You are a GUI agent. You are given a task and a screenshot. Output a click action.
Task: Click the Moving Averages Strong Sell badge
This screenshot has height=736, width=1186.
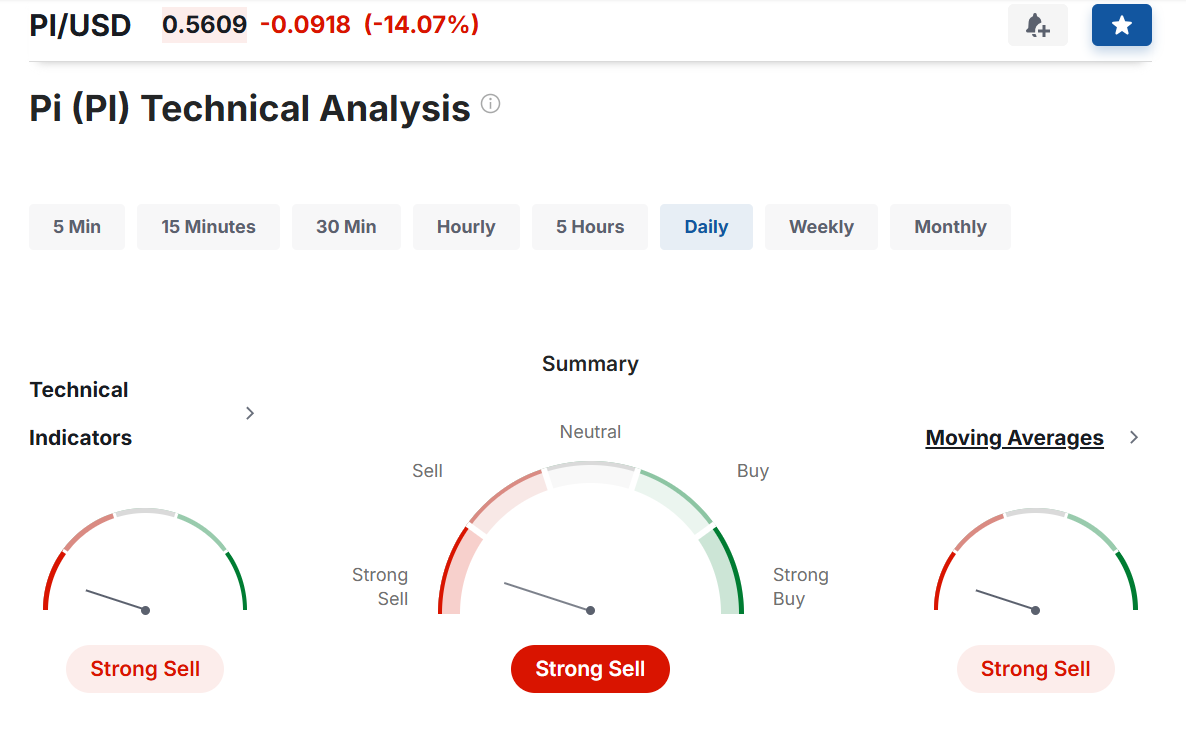[x=1035, y=669]
